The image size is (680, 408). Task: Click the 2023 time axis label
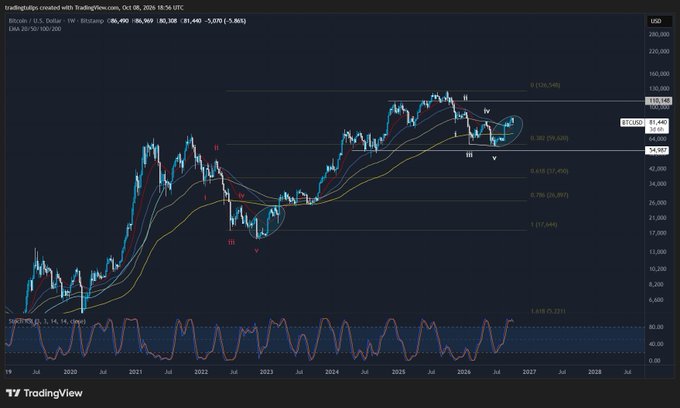click(266, 372)
